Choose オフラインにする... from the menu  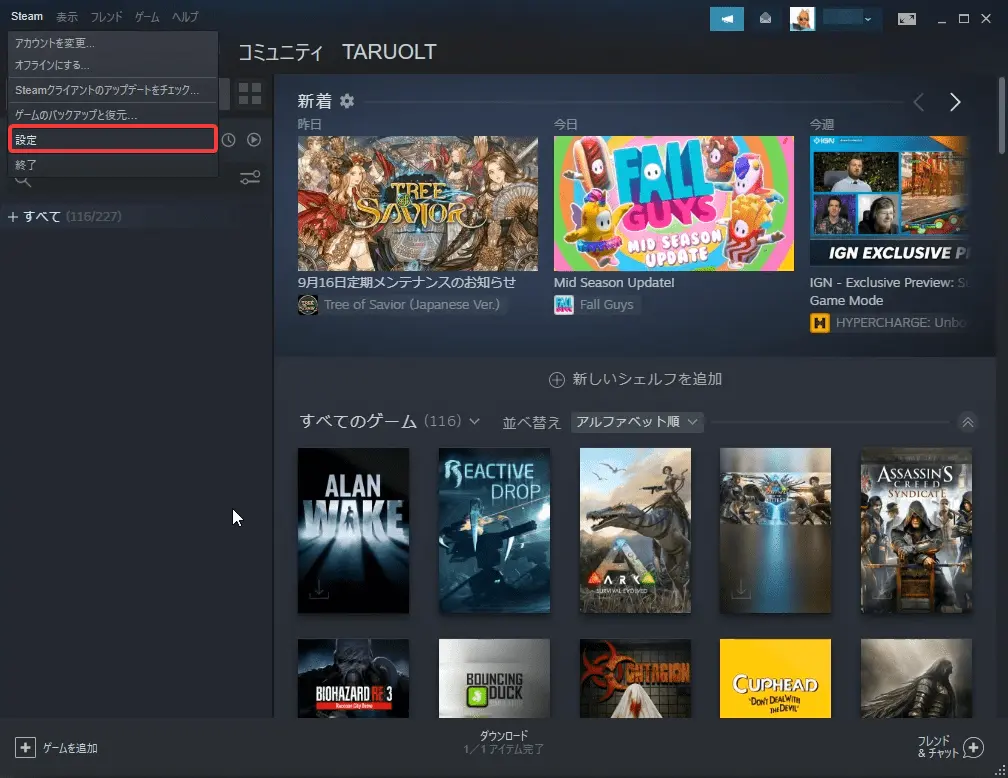coord(112,65)
